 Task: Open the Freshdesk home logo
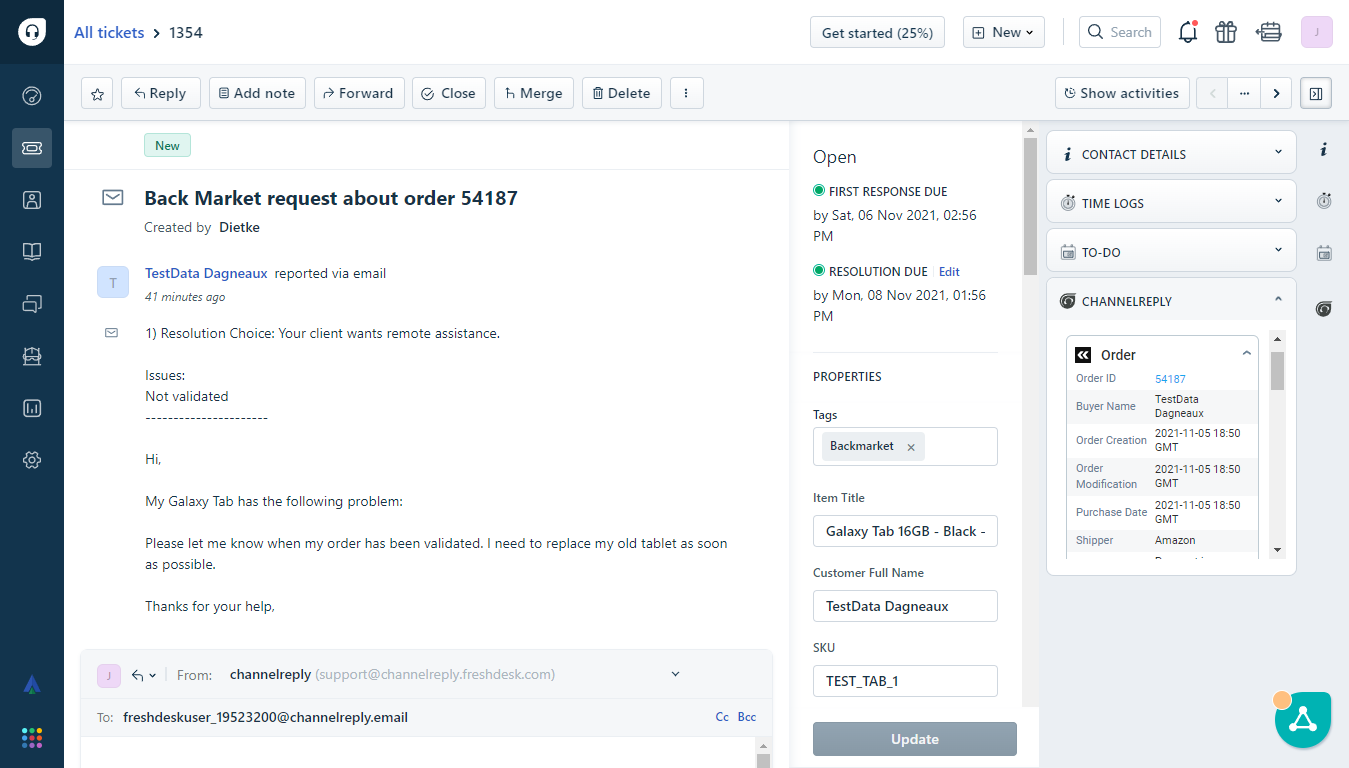32,32
